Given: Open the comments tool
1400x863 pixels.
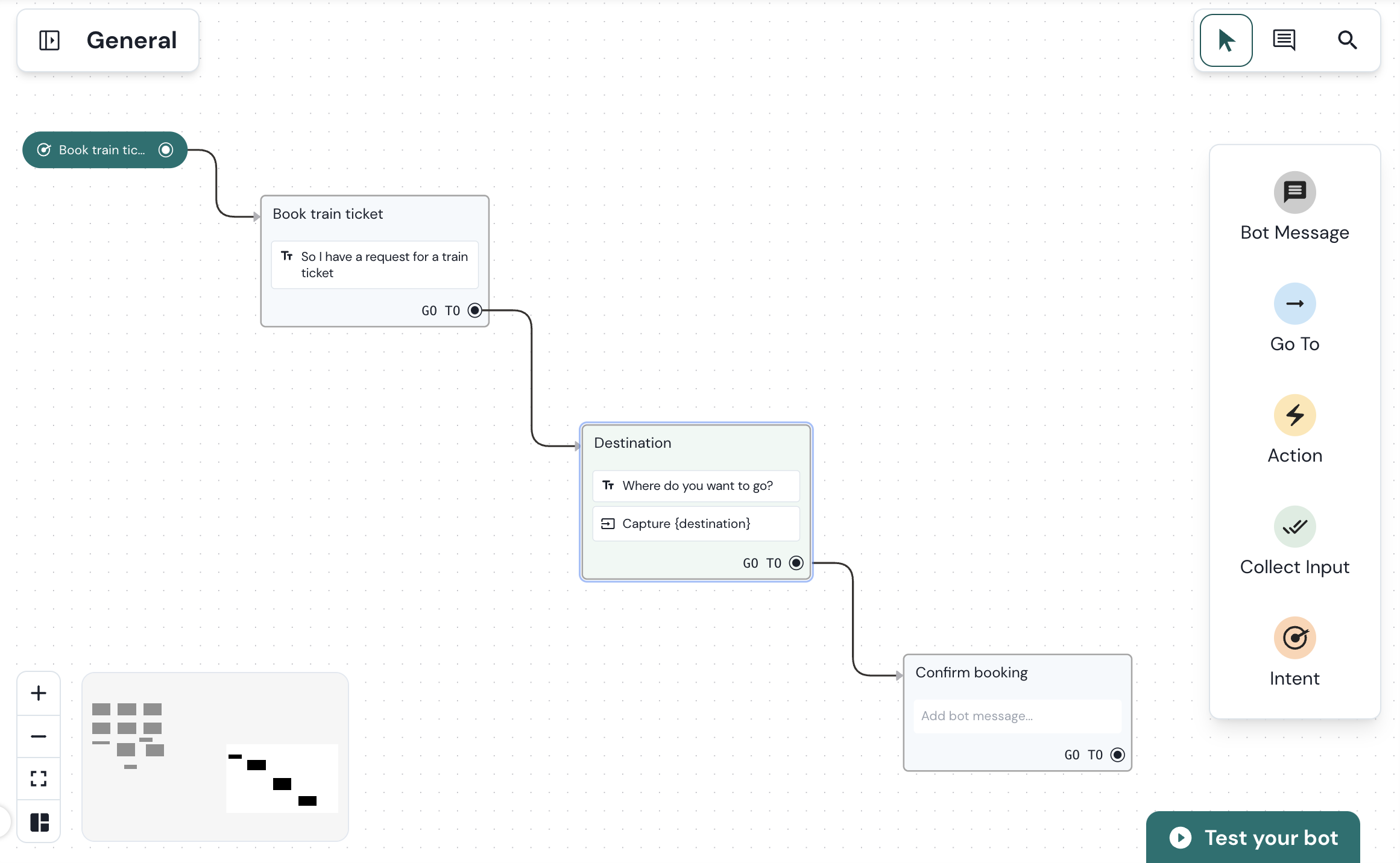Looking at the screenshot, I should [1284, 40].
